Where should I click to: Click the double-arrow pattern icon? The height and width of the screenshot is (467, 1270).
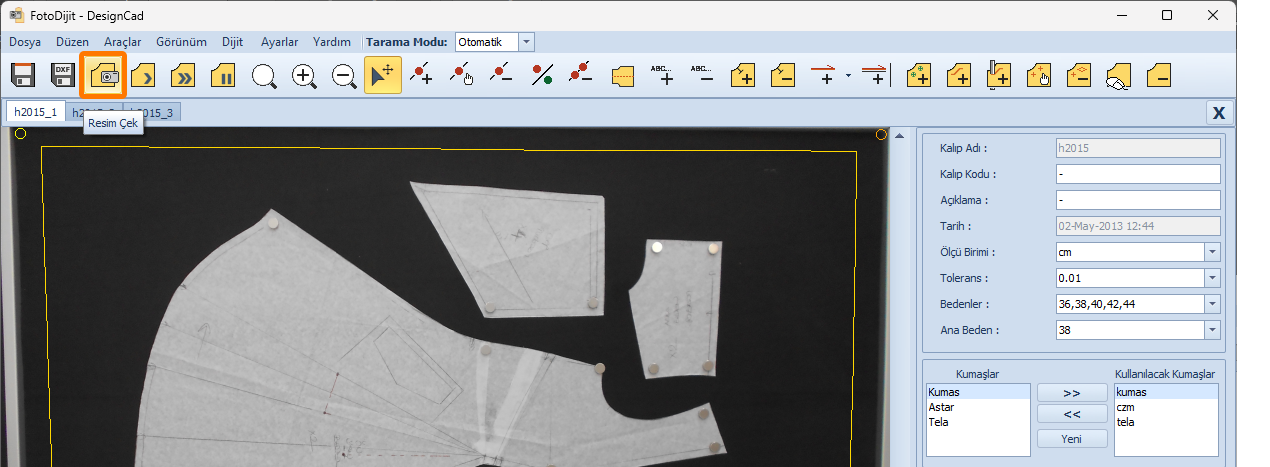(183, 76)
